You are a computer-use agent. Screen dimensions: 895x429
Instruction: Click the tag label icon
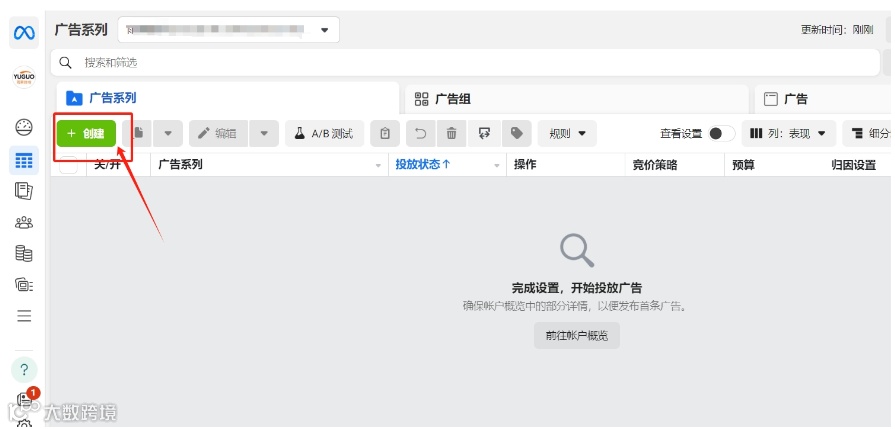click(517, 133)
